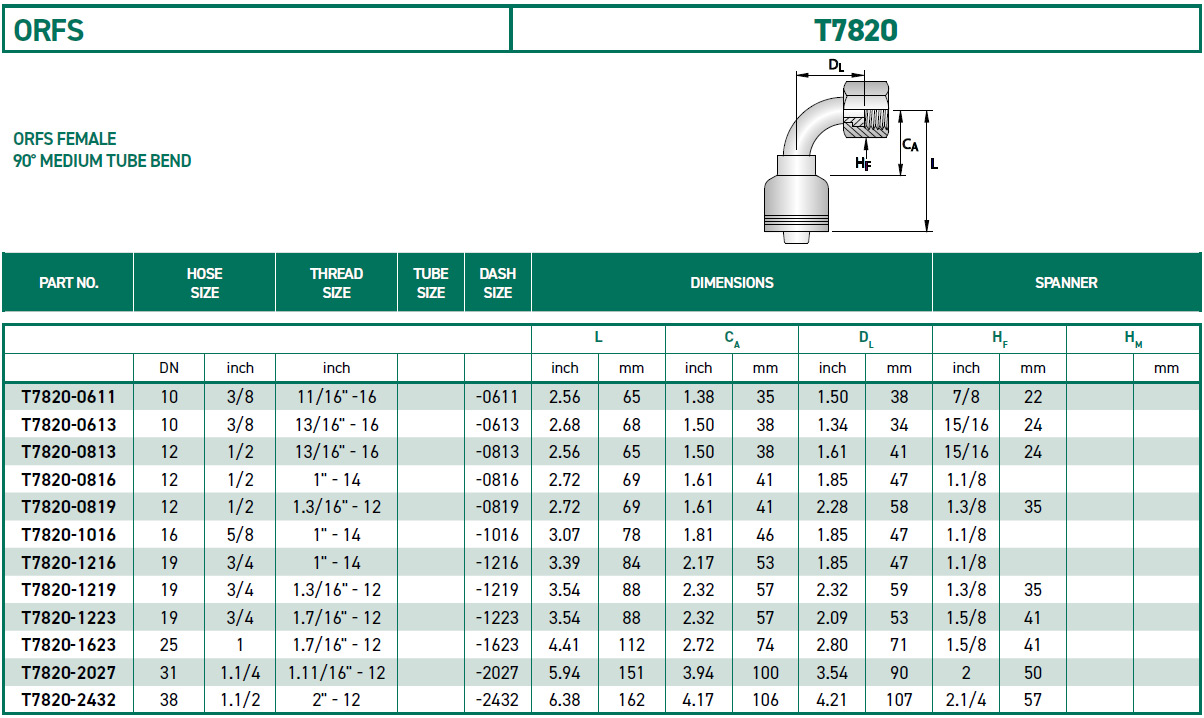Click dash size -1623
1204x718 pixels.
(x=497, y=645)
